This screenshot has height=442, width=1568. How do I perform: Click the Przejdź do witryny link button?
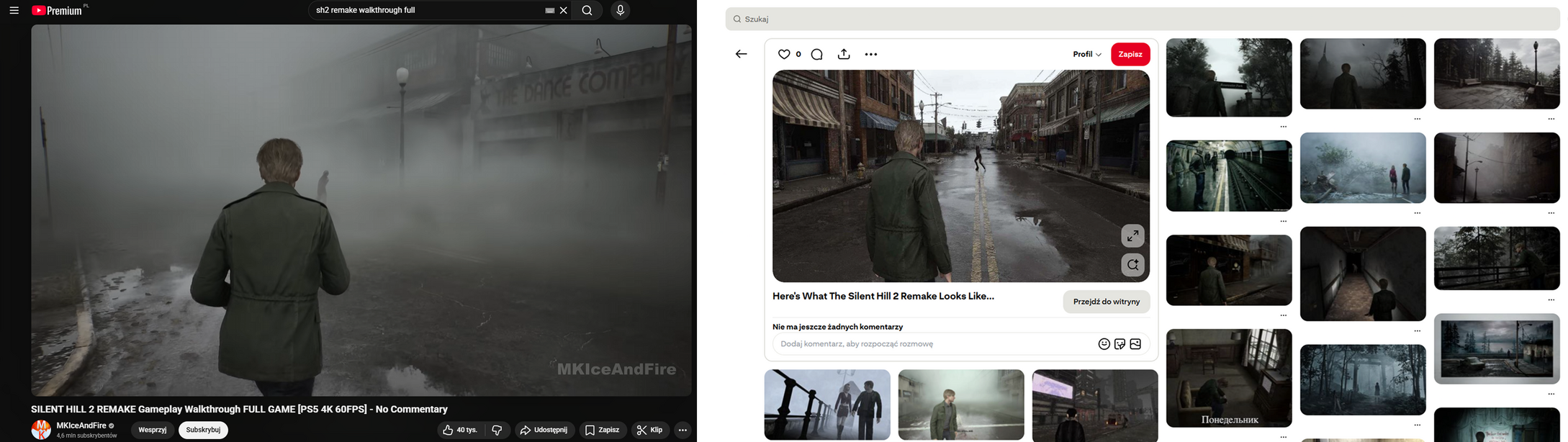1106,302
